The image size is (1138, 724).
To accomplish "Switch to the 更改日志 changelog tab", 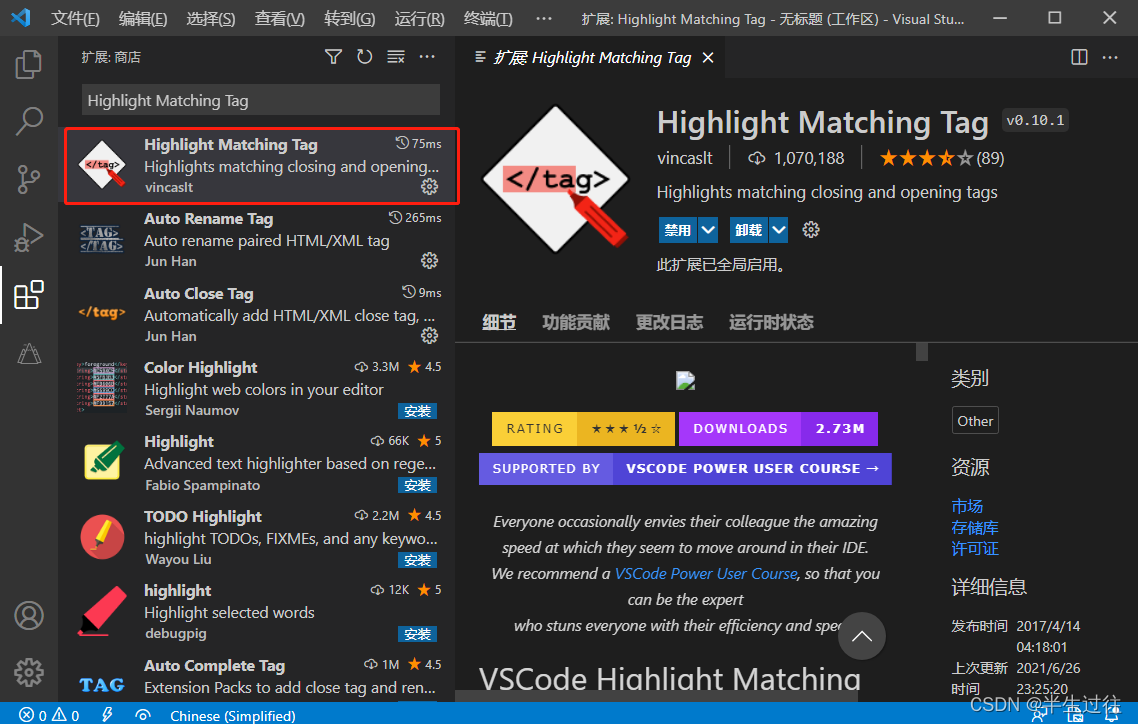I will click(x=669, y=322).
